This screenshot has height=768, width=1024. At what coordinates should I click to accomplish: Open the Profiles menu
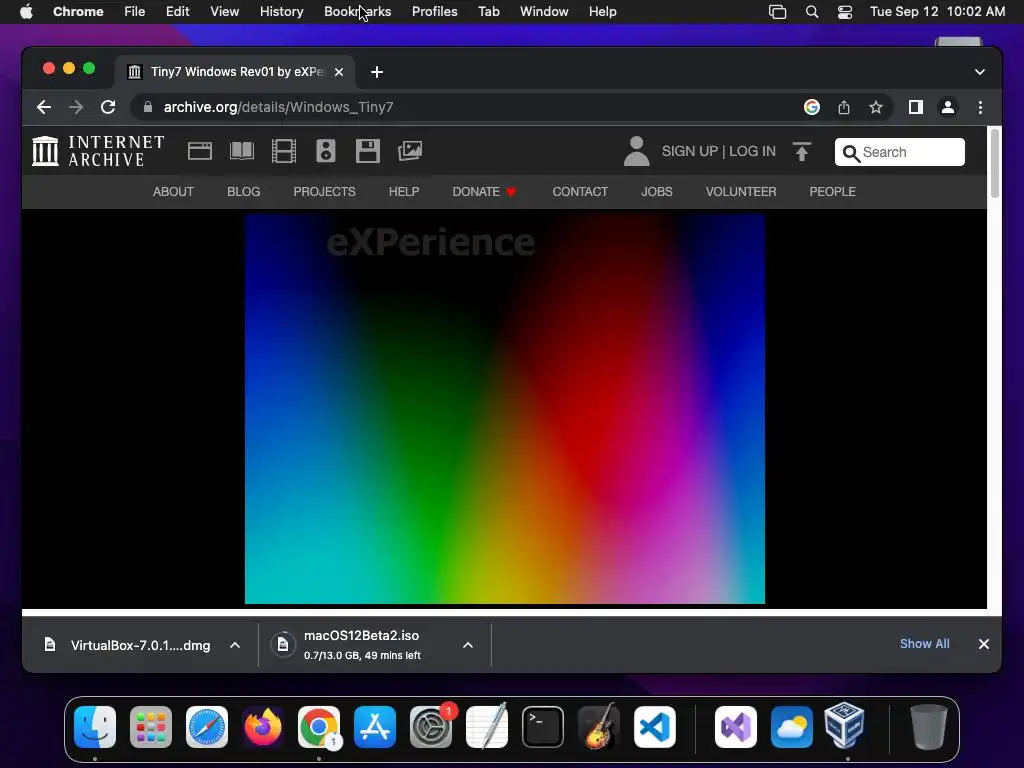click(434, 12)
